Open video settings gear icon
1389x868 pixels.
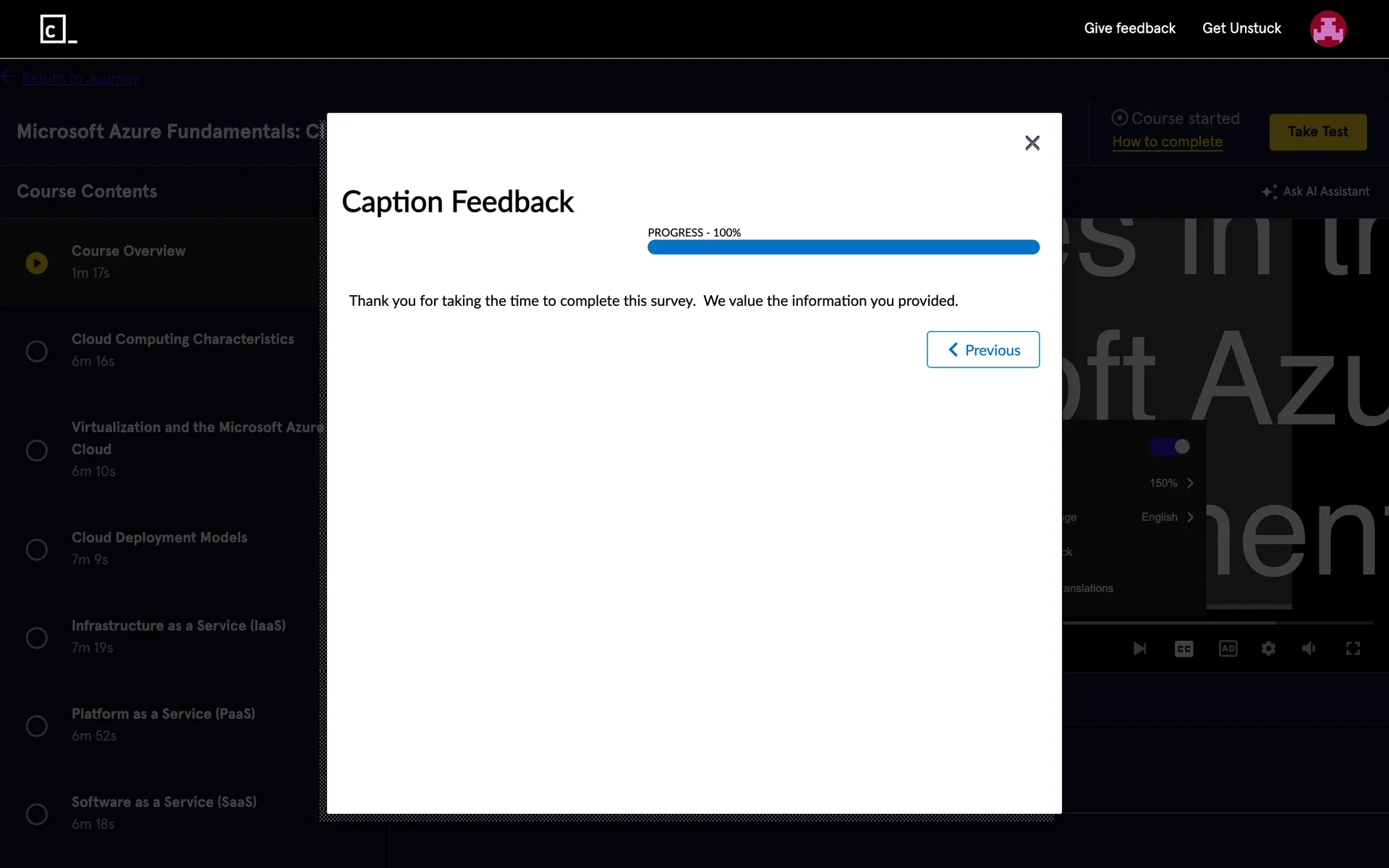pos(1268,649)
